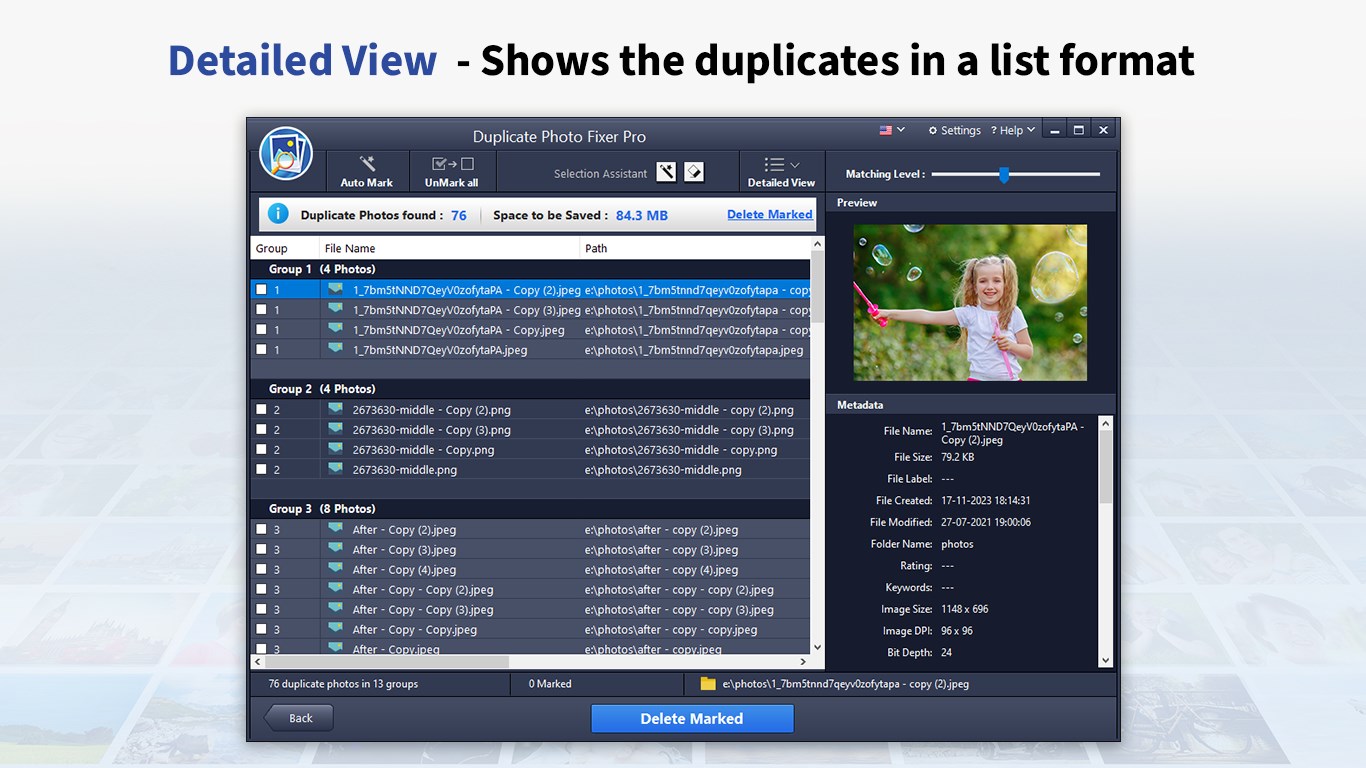Click the preview photo of the girl with bubbles
This screenshot has width=1366, height=768.
tap(970, 302)
